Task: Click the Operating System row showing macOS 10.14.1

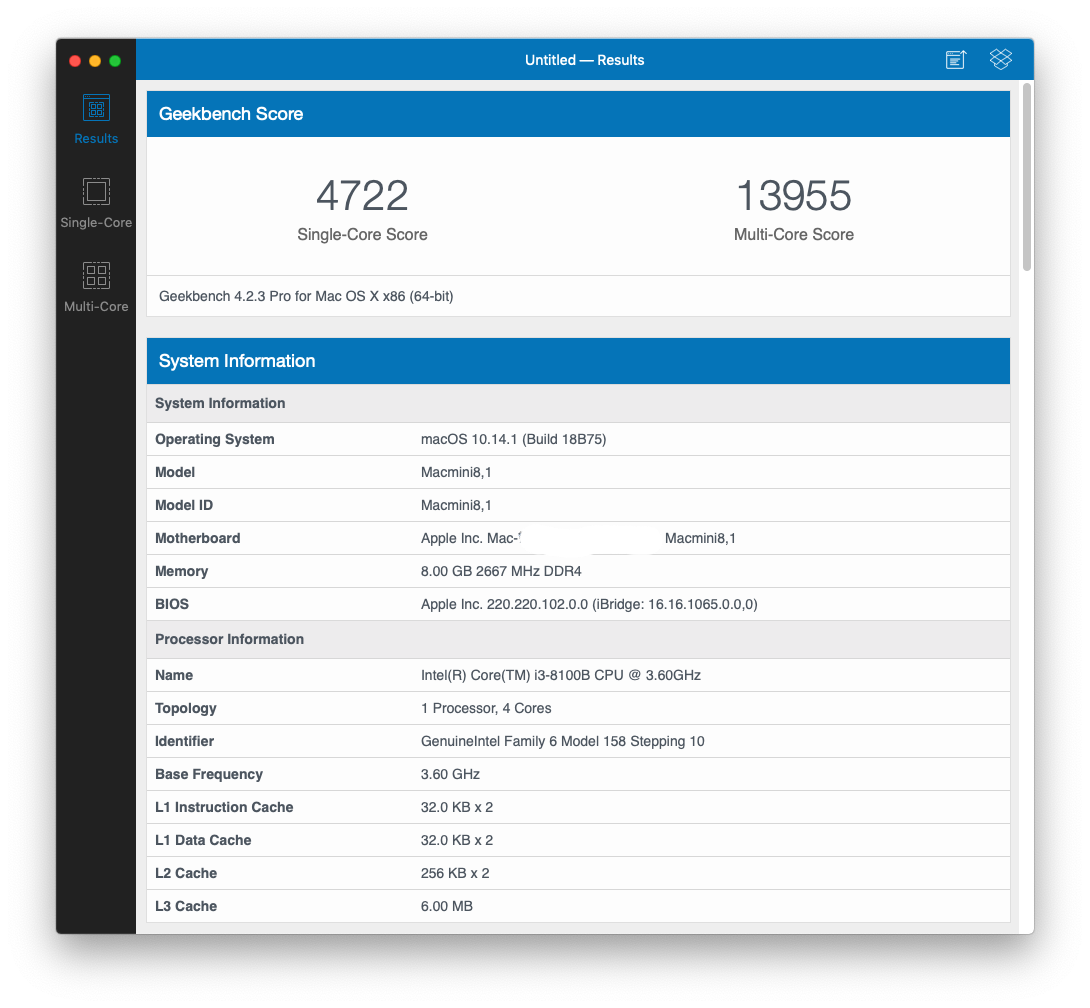Action: (578, 439)
